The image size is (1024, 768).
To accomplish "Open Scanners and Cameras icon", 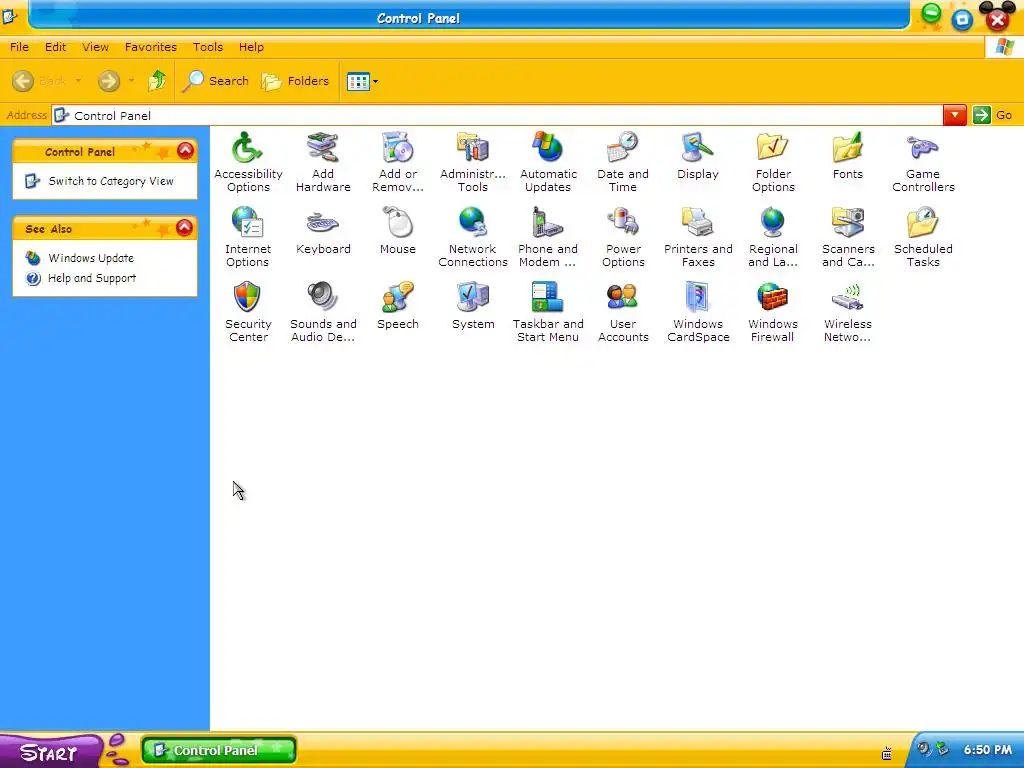I will pos(848,236).
